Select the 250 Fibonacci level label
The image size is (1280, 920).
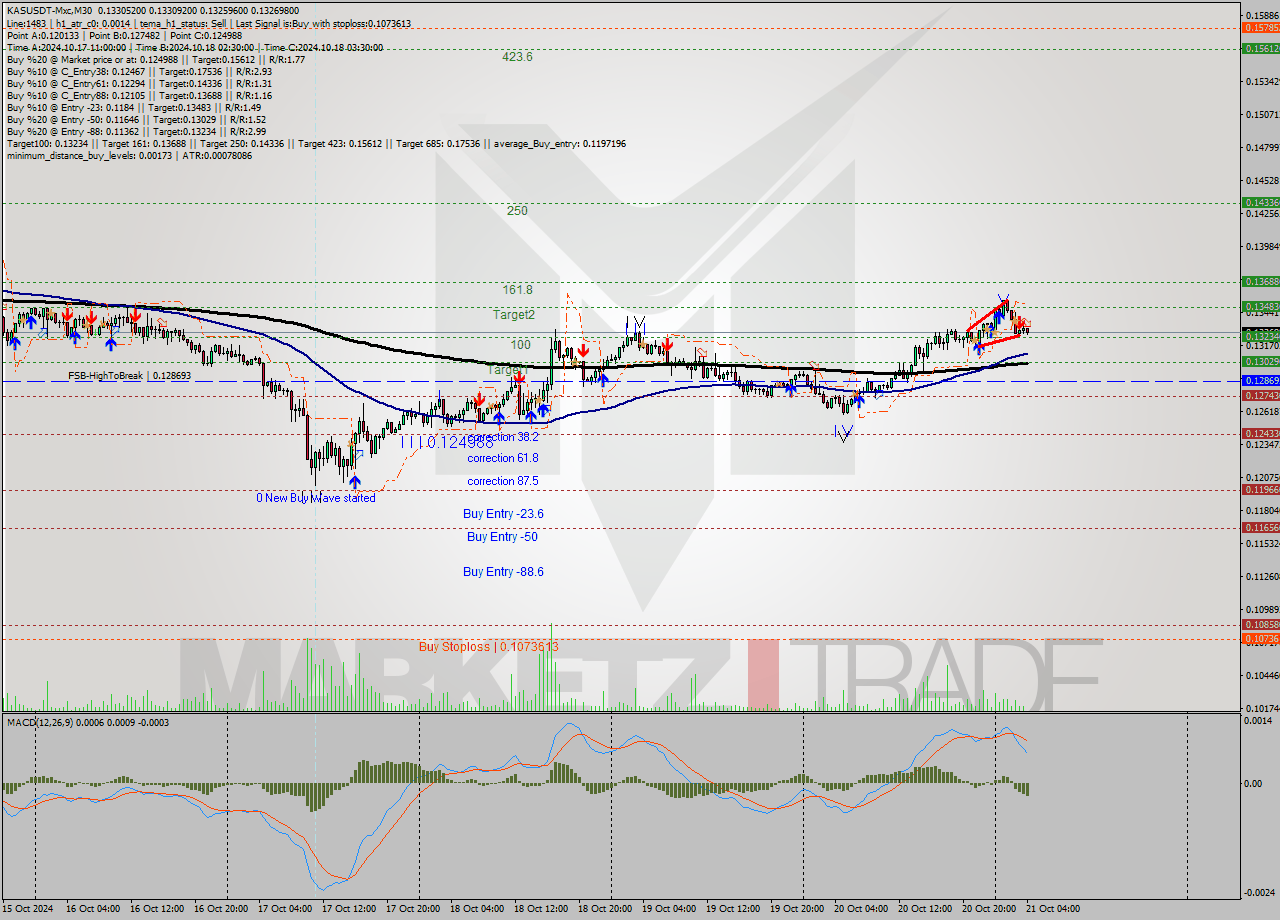(x=517, y=211)
